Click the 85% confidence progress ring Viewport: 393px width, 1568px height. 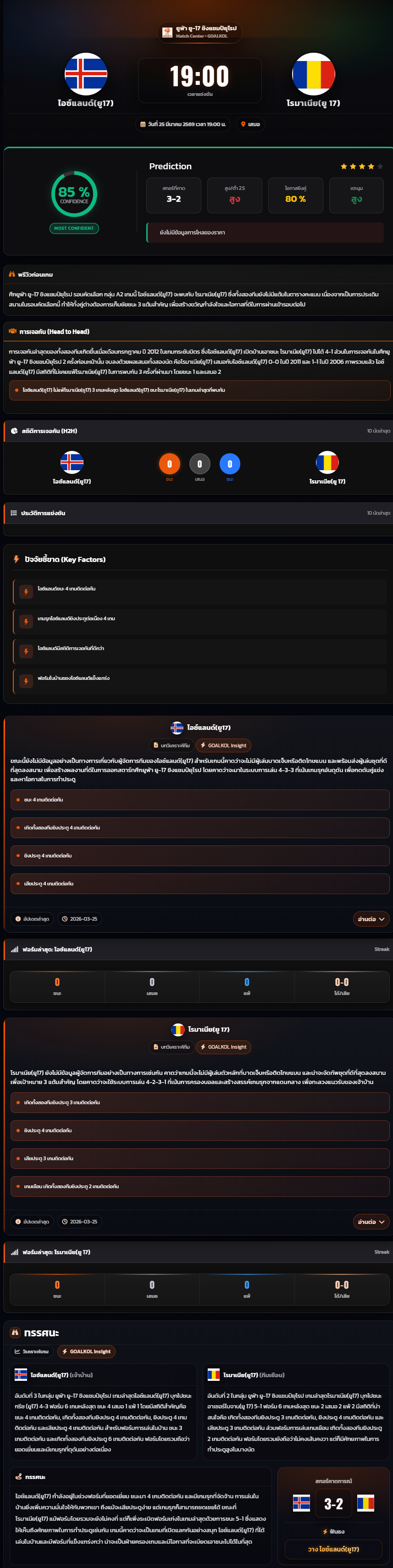tap(74, 194)
